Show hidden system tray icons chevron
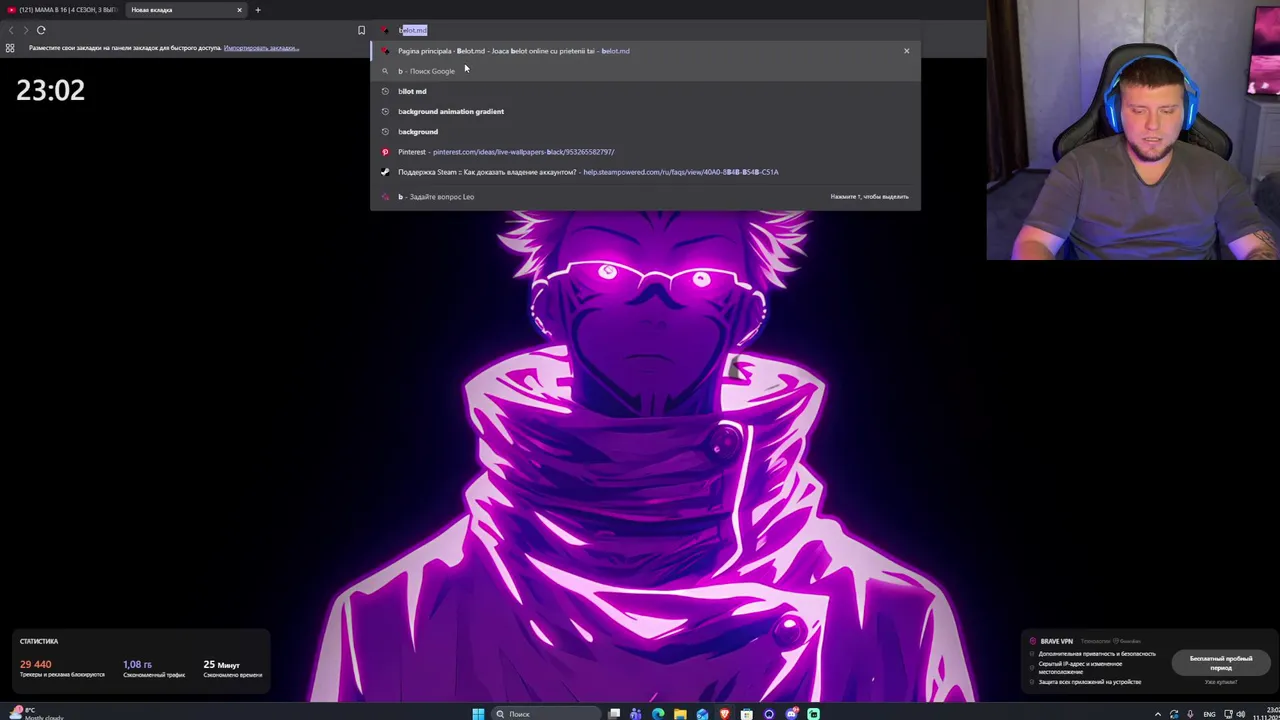 point(1158,714)
